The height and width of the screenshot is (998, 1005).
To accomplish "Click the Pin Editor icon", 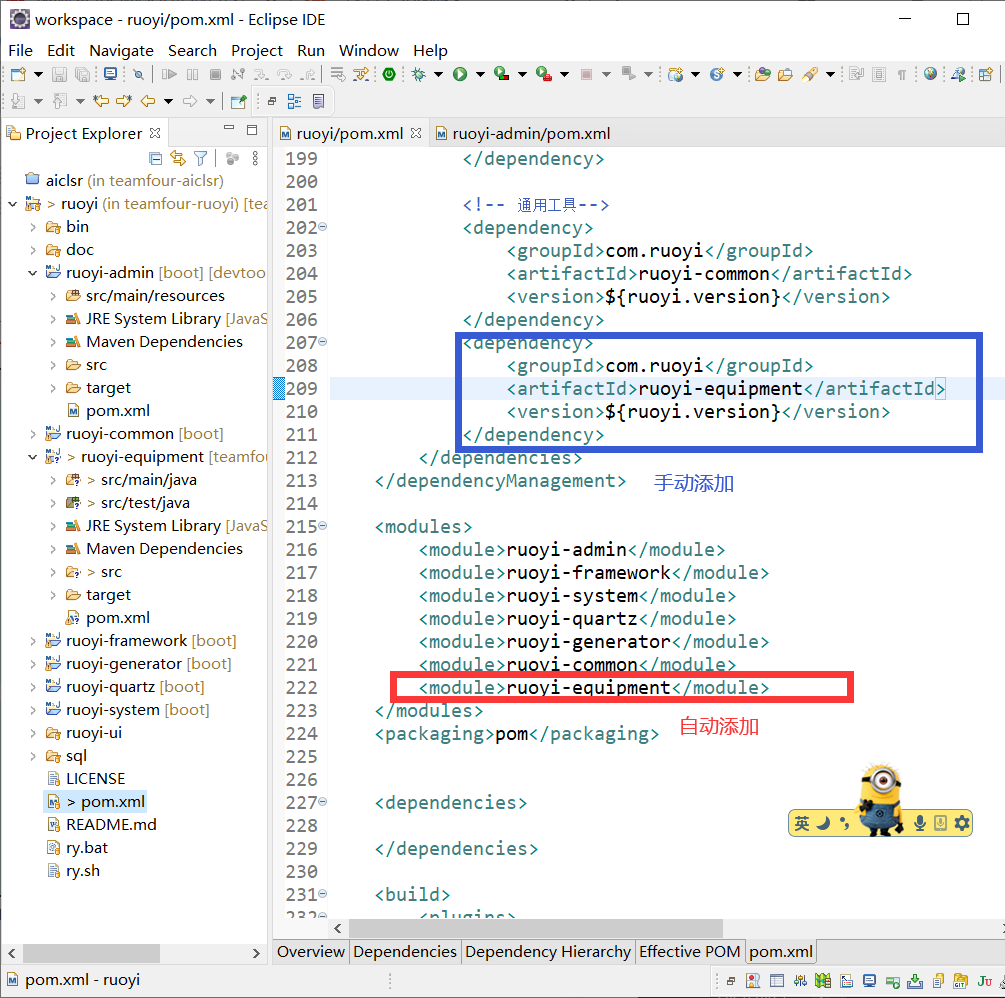I will [238, 101].
